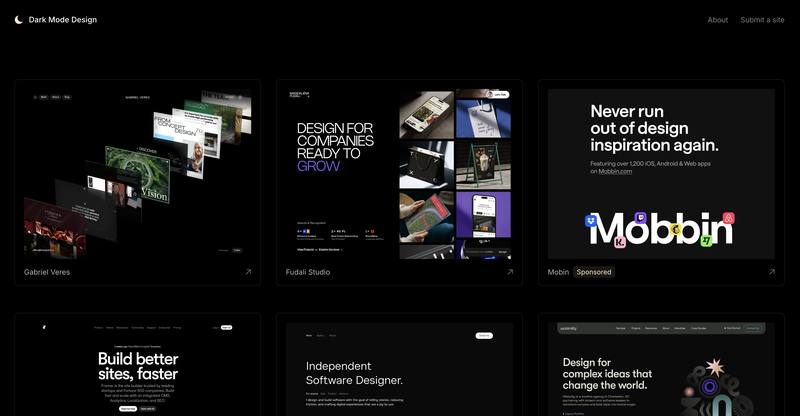Click the Airbnb icon on Mobbin logo
800x416 pixels.
click(x=729, y=218)
